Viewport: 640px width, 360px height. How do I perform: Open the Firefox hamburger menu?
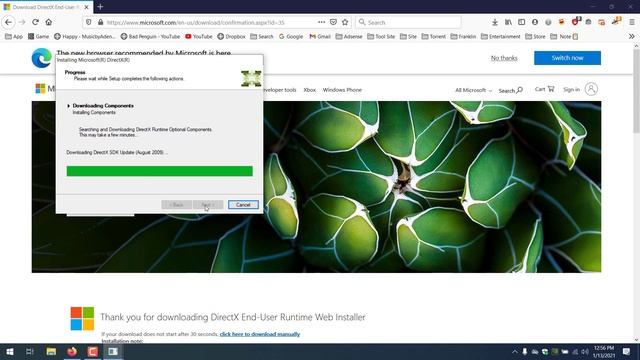[631, 22]
